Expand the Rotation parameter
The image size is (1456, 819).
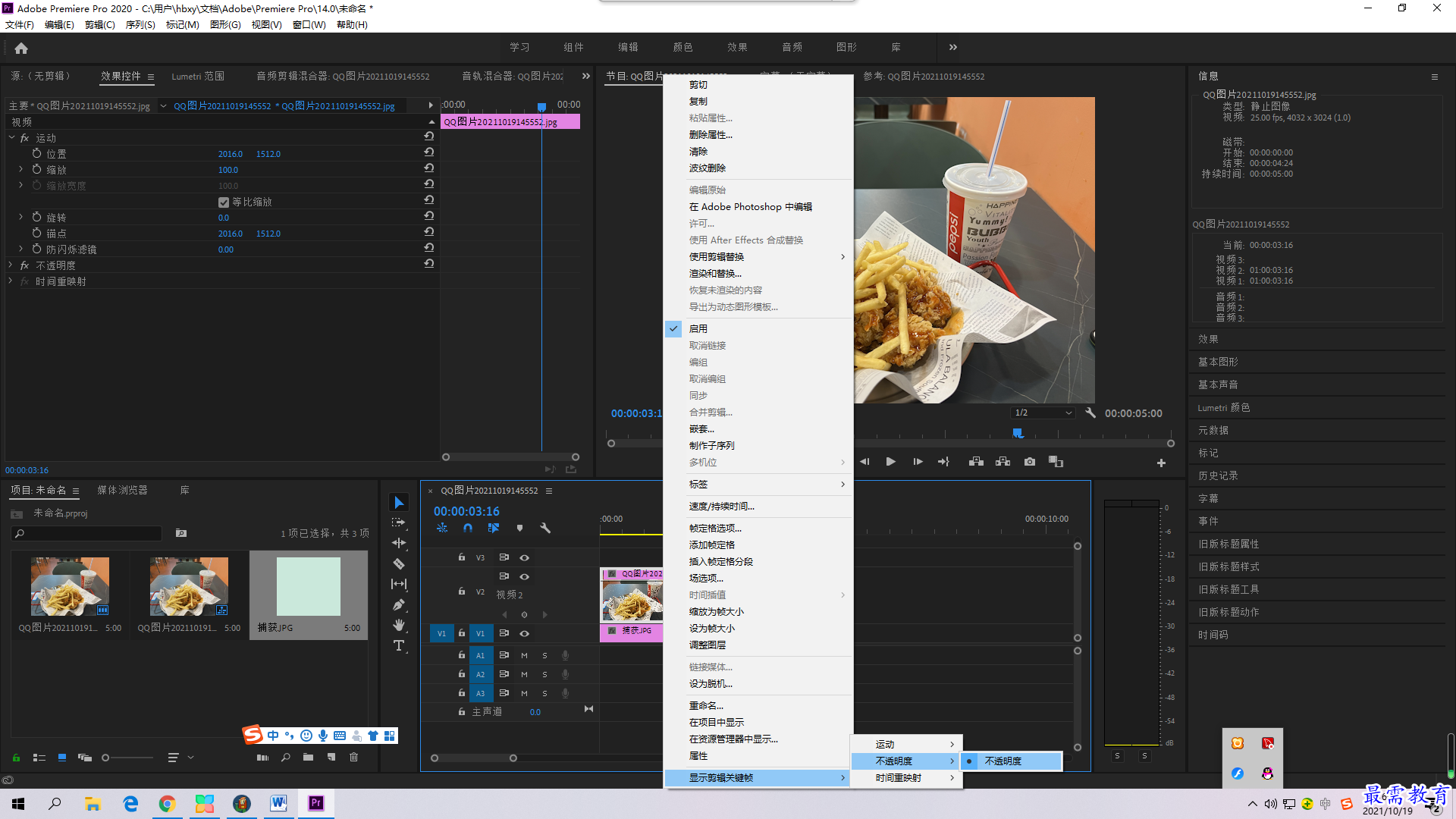[20, 217]
